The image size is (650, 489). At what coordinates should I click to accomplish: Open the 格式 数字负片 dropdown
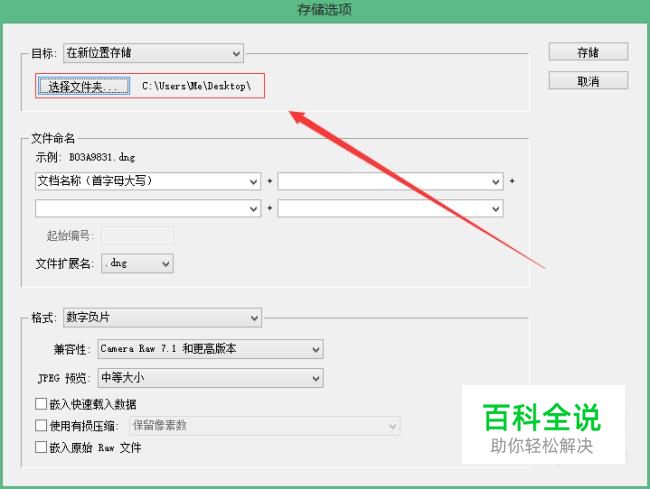pyautogui.click(x=162, y=318)
